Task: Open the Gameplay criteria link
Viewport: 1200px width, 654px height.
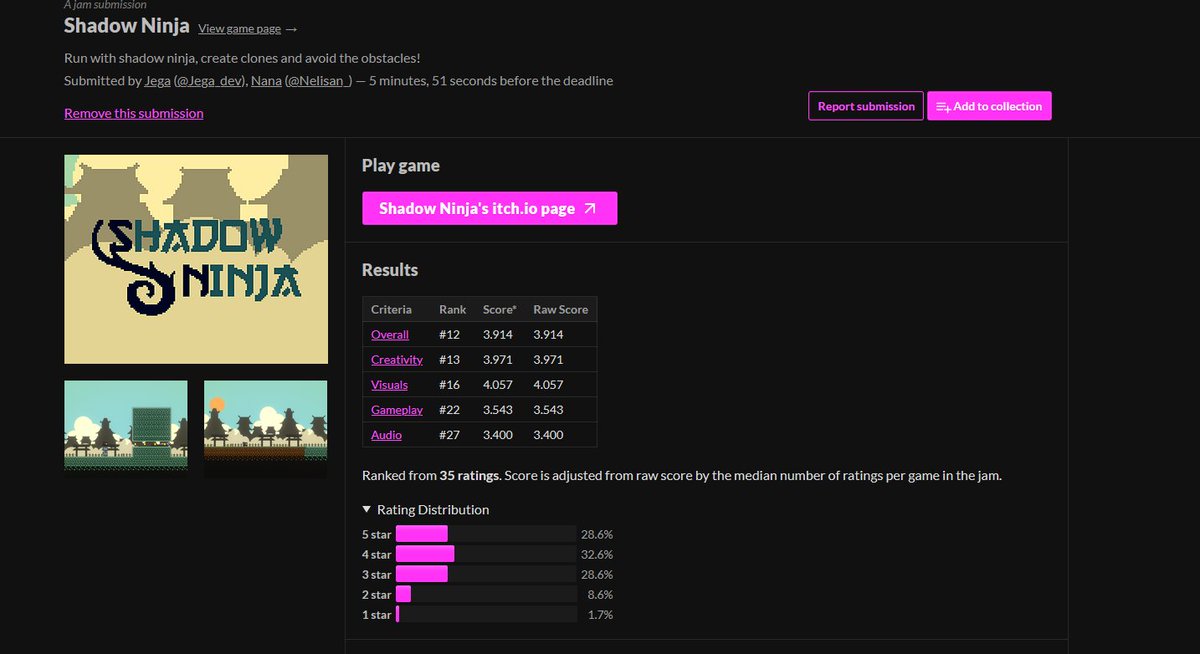Action: [x=397, y=410]
